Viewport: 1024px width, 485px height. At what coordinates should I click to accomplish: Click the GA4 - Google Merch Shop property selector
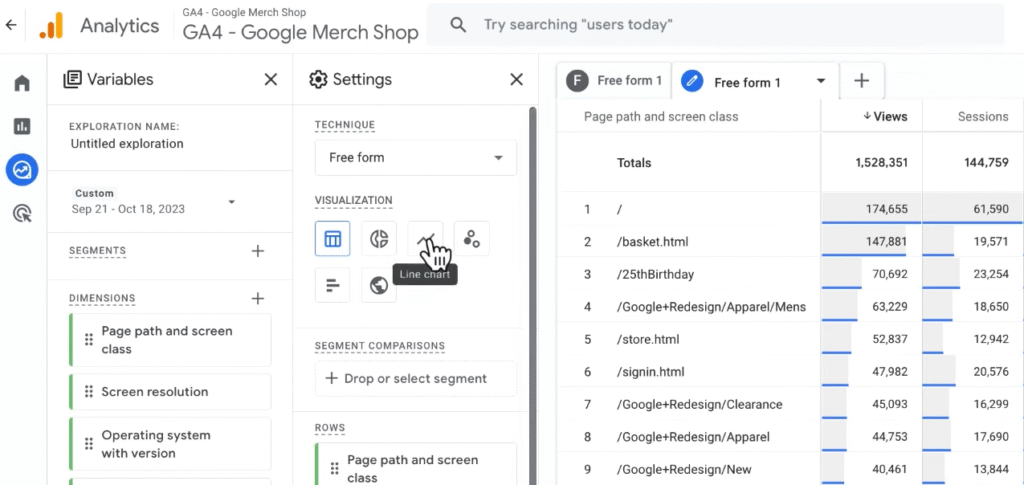click(300, 25)
